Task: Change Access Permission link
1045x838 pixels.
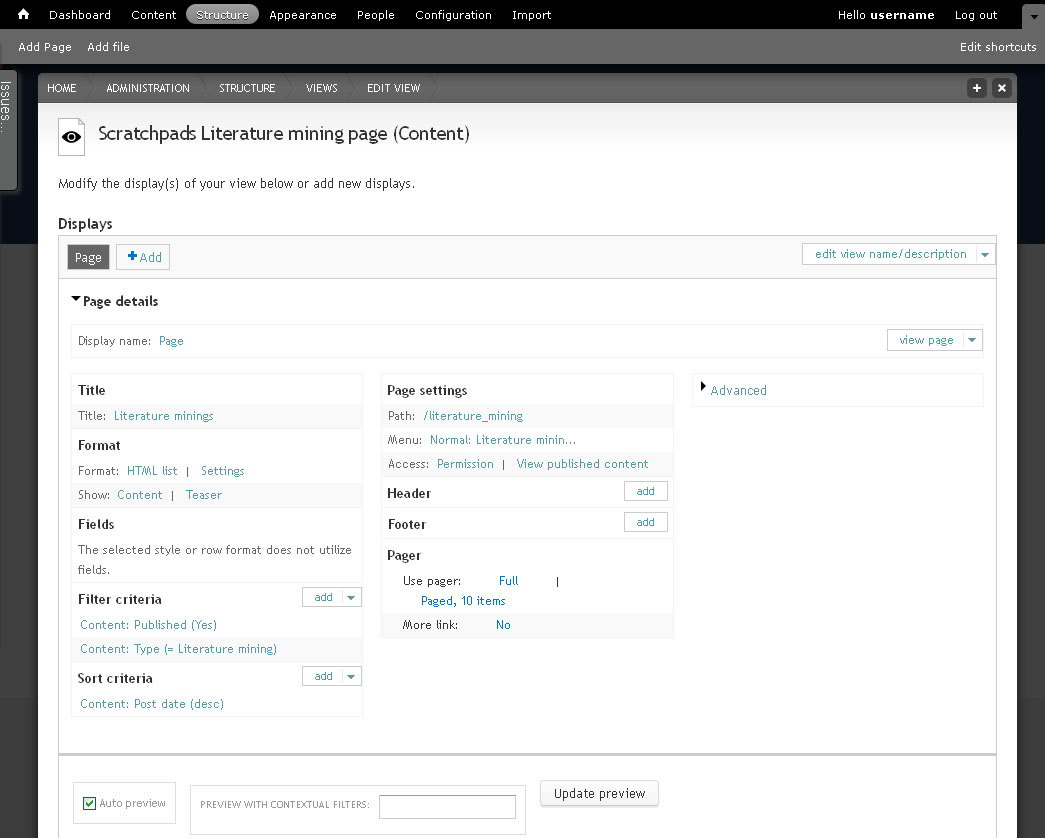Action: 465,464
